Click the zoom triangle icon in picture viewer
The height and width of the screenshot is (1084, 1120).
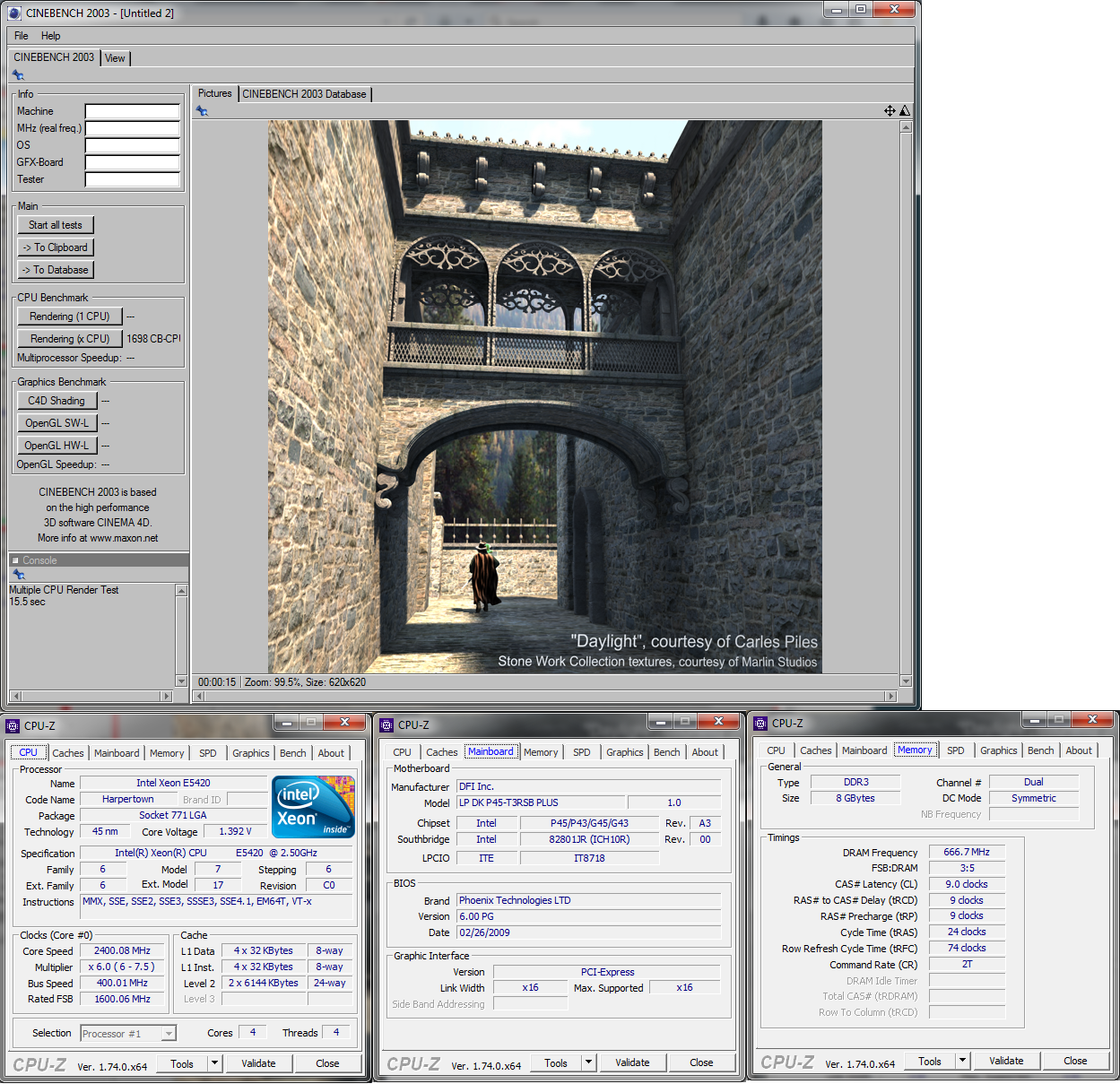click(905, 110)
